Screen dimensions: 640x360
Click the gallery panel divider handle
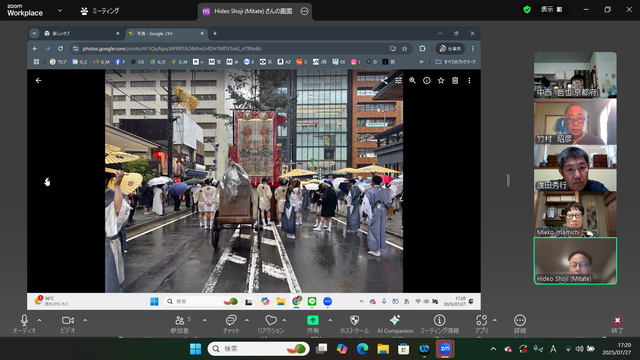click(x=508, y=180)
